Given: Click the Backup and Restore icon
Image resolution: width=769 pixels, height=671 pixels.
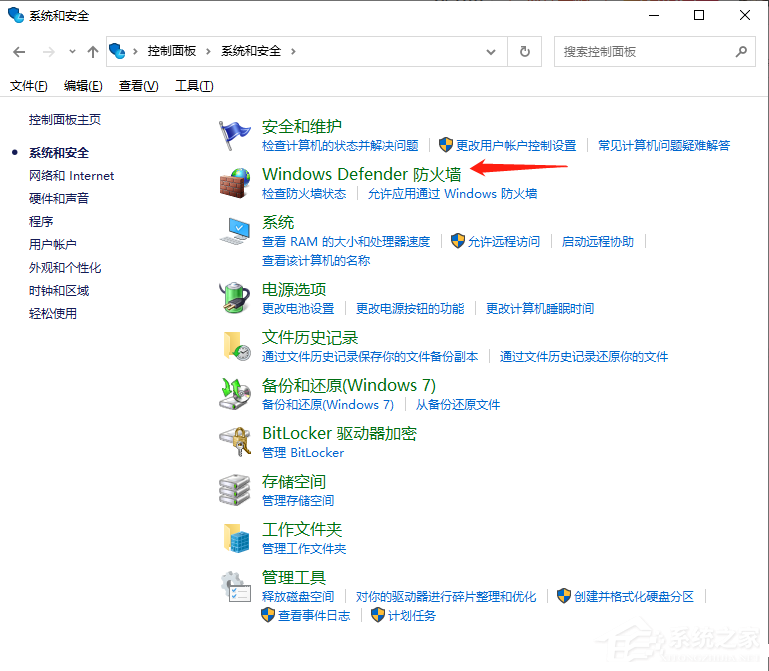Looking at the screenshot, I should click(x=235, y=394).
